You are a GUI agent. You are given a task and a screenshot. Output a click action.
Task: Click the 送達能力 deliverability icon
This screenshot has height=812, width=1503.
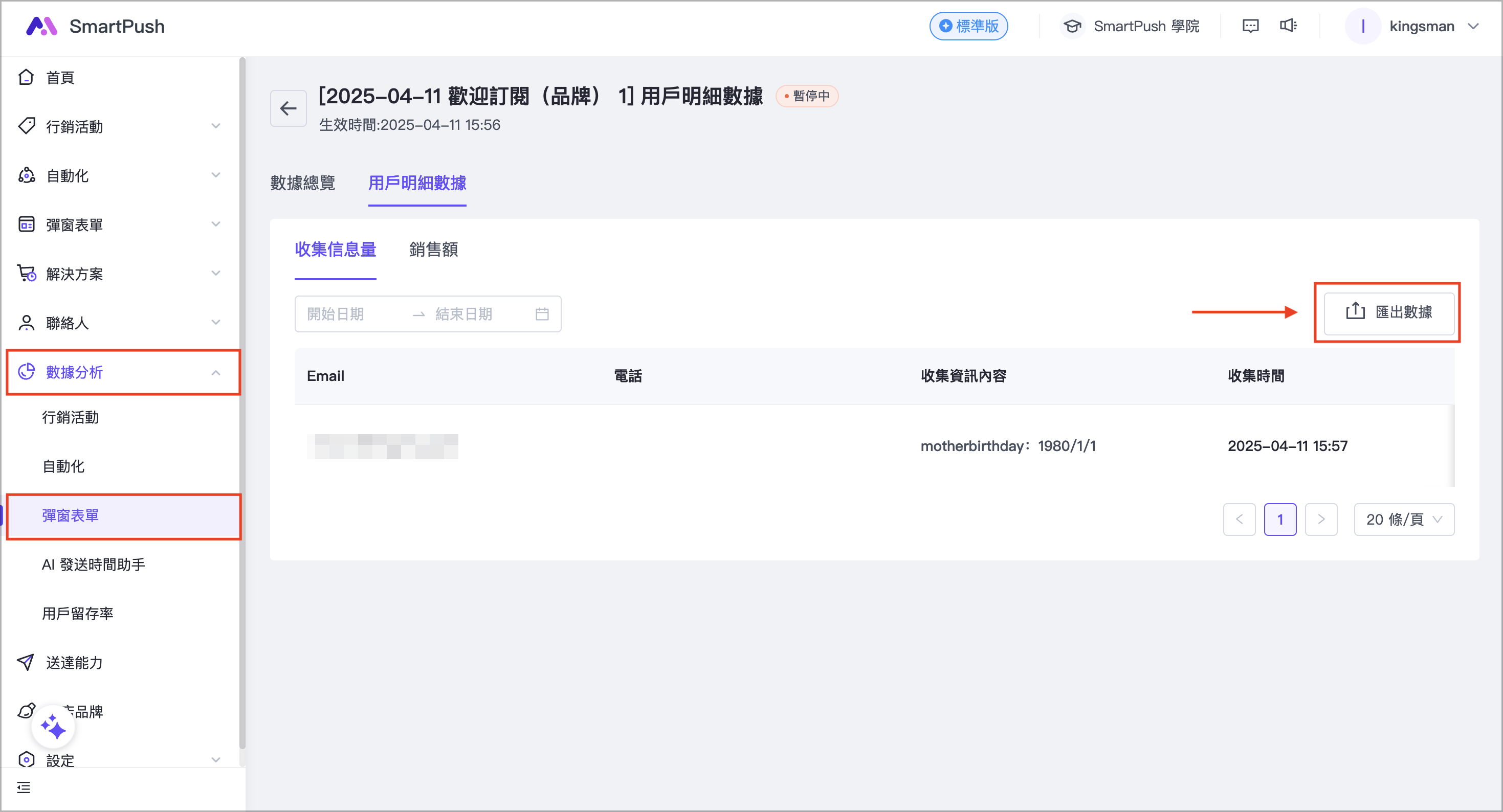tap(26, 662)
